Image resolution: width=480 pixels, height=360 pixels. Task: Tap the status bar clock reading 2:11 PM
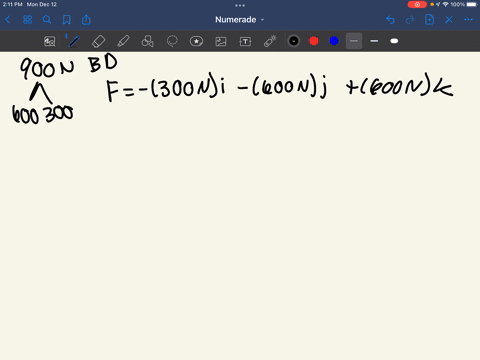coord(12,5)
